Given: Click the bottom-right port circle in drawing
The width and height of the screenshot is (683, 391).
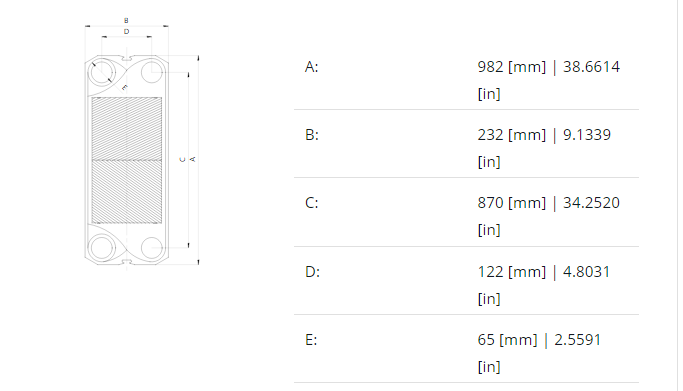Looking at the screenshot, I should point(152,248).
